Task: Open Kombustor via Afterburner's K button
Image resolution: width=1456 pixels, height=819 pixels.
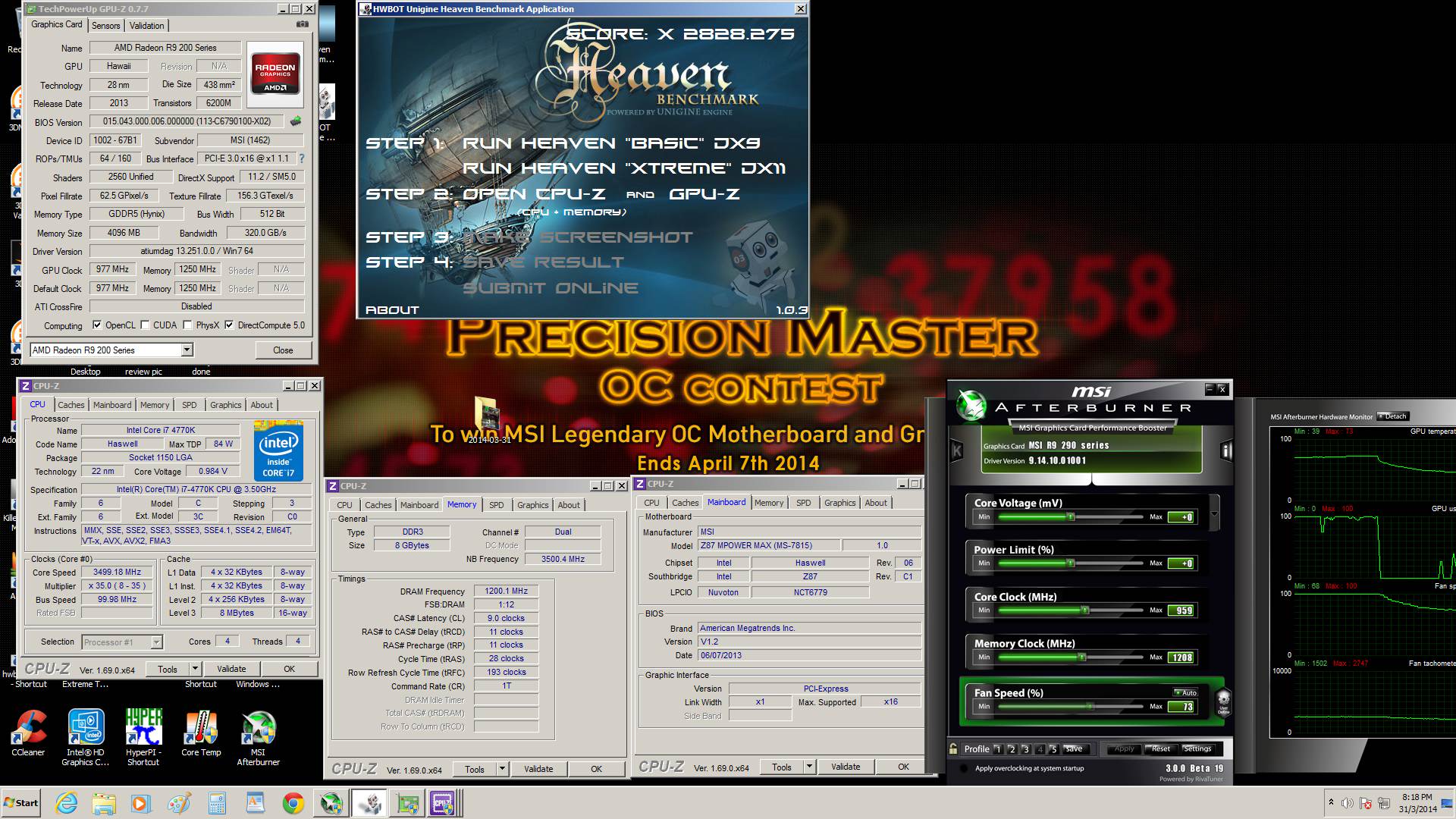Action: coord(956,450)
